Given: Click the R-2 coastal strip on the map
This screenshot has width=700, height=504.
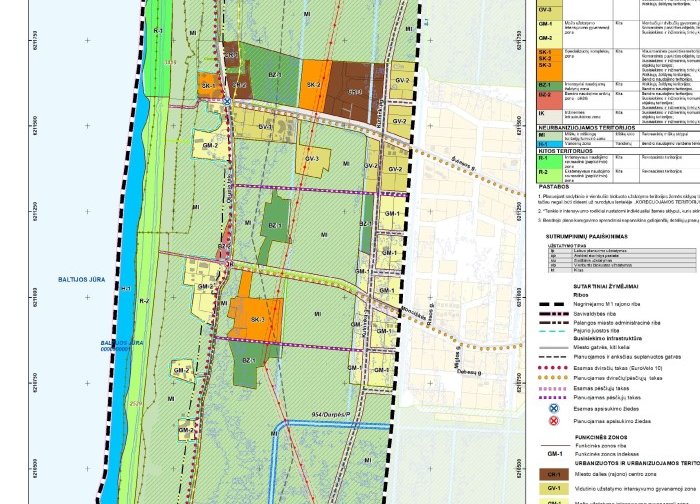Looking at the screenshot, I should click(144, 301).
